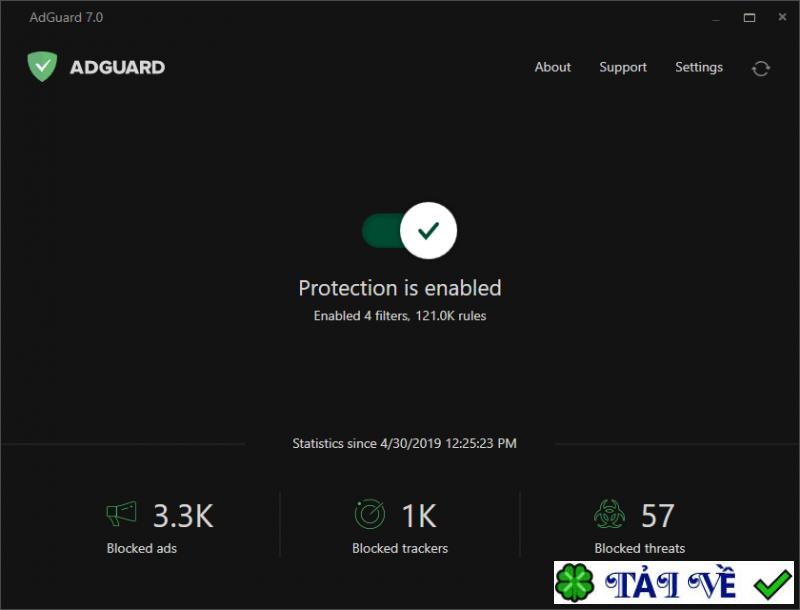Click the 1K blocked trackers count

click(x=419, y=516)
